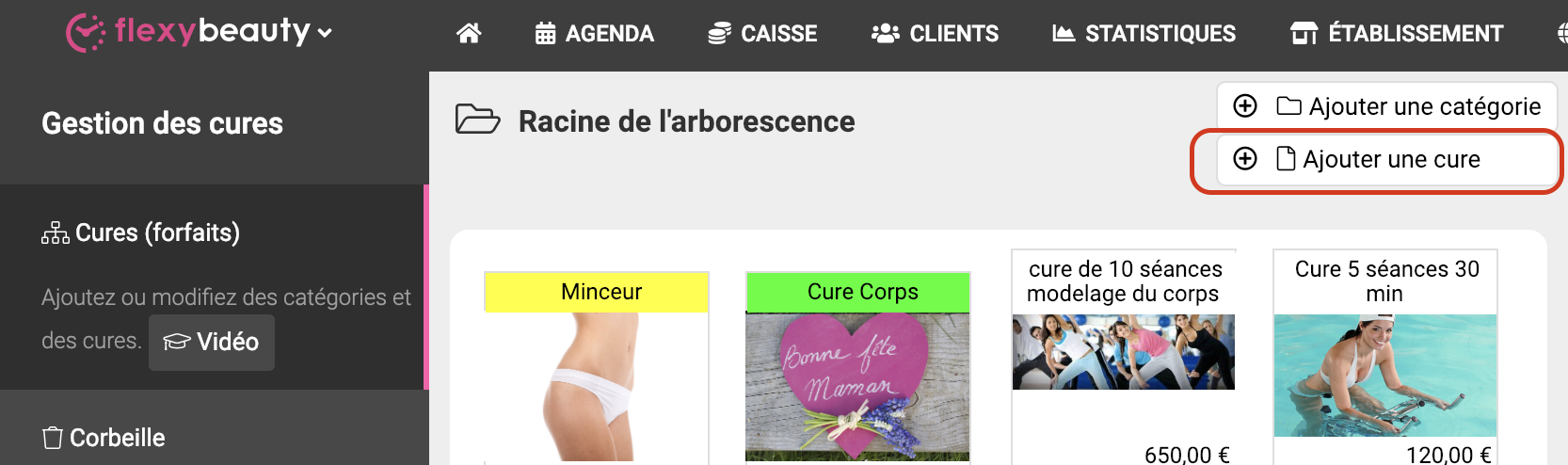1568x465 pixels.
Task: Expand the flexybeauty dropdown chevron
Action: click(x=325, y=33)
